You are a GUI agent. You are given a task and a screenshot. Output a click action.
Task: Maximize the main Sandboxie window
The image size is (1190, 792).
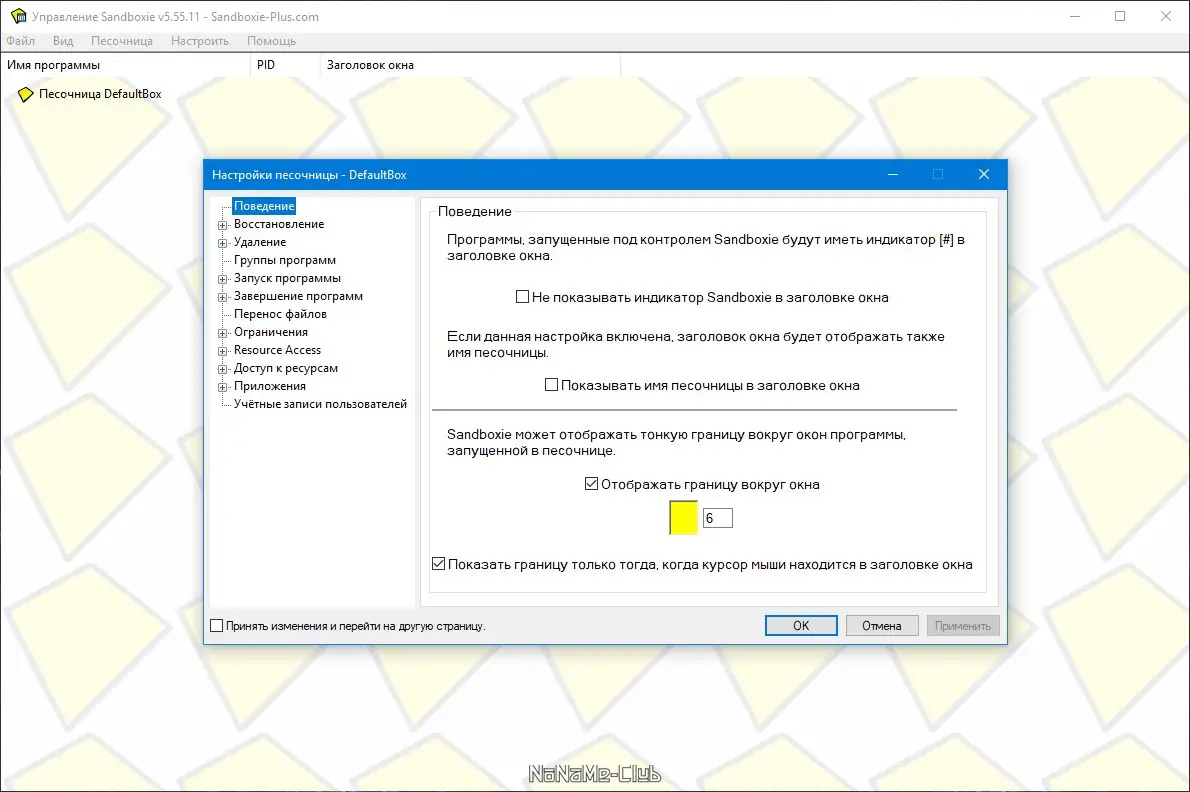coord(1120,16)
